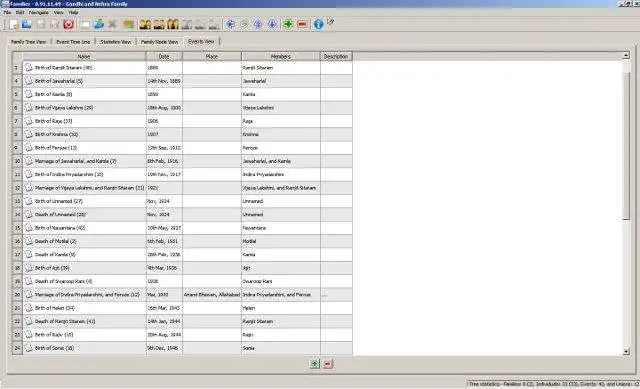Open the View menu

tap(59, 13)
